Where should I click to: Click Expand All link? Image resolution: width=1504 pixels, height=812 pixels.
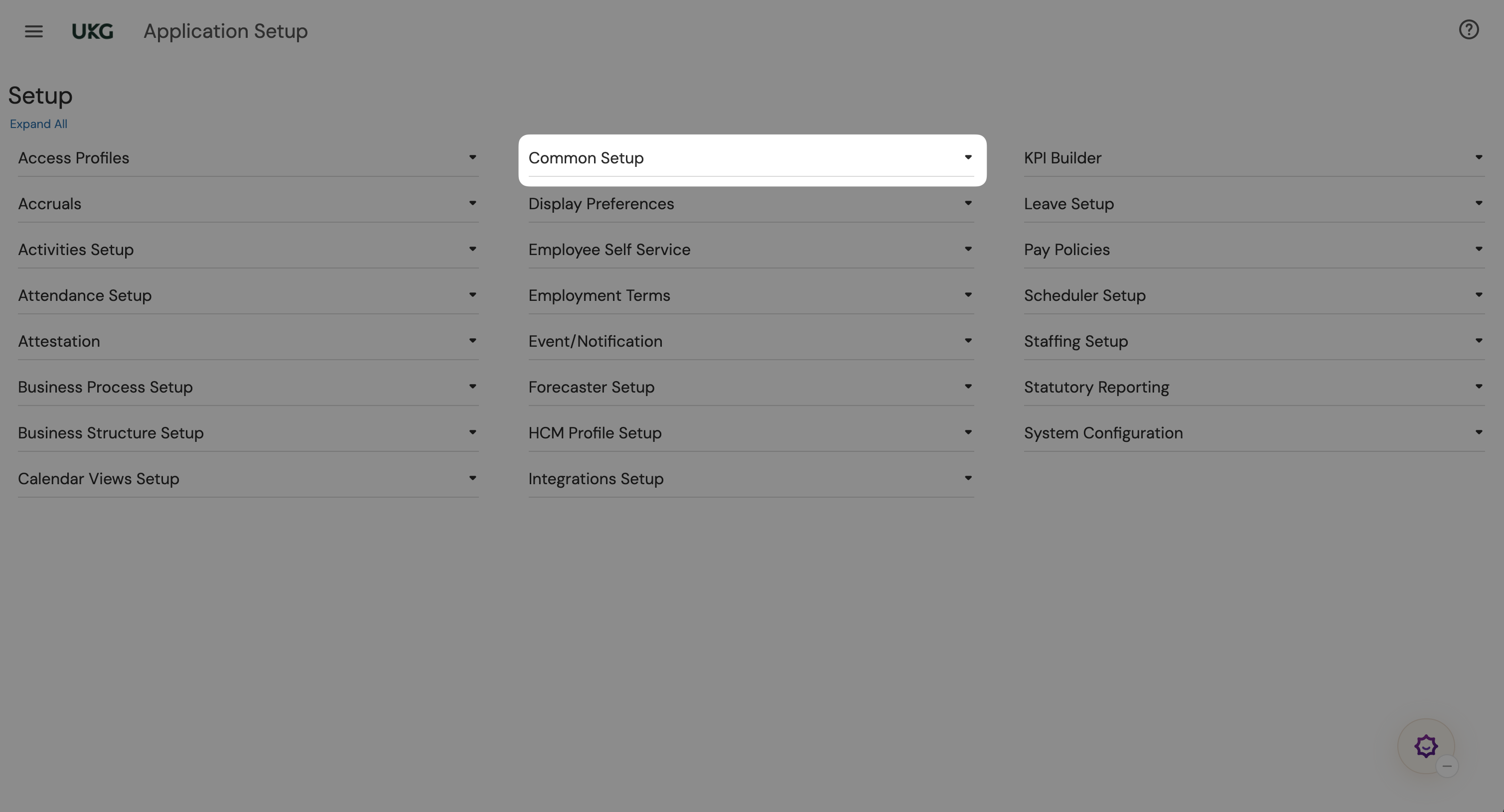[x=38, y=124]
